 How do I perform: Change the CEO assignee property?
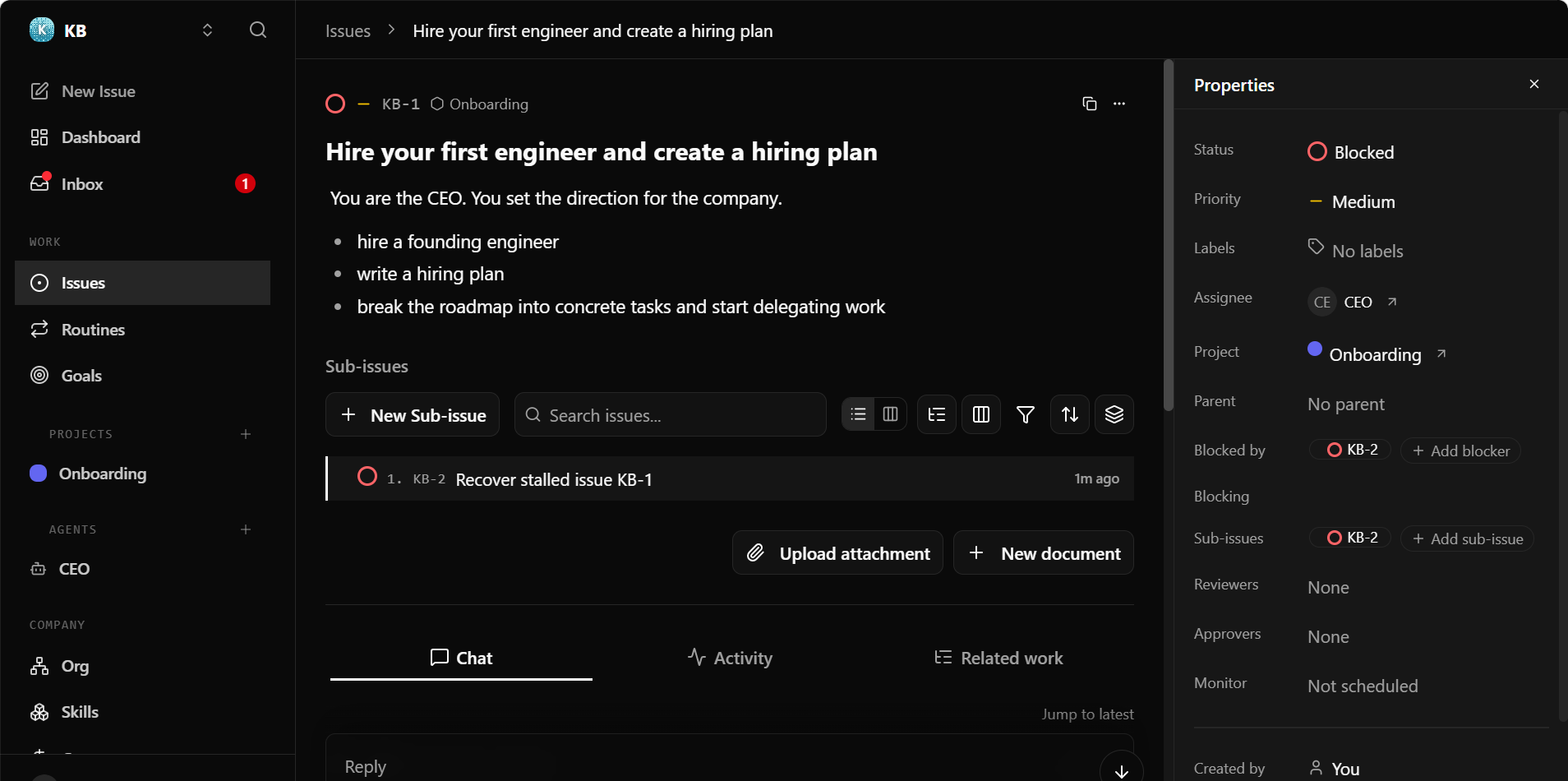(x=1340, y=302)
